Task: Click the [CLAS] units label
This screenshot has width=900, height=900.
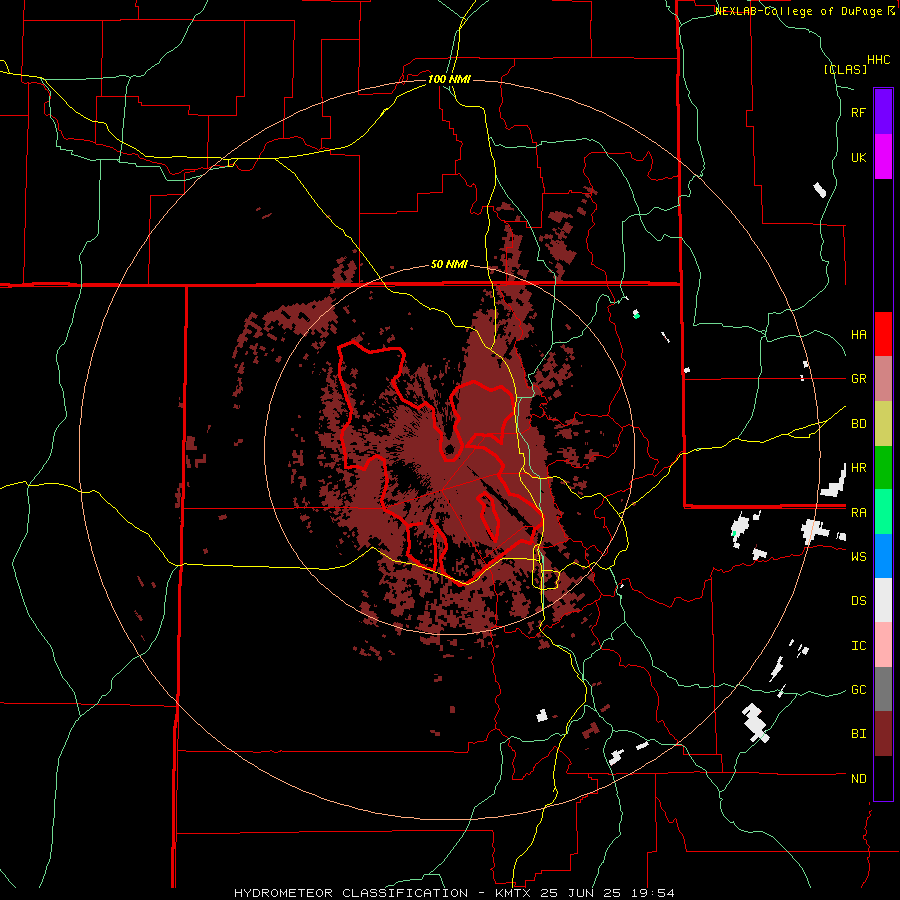Action: point(845,69)
